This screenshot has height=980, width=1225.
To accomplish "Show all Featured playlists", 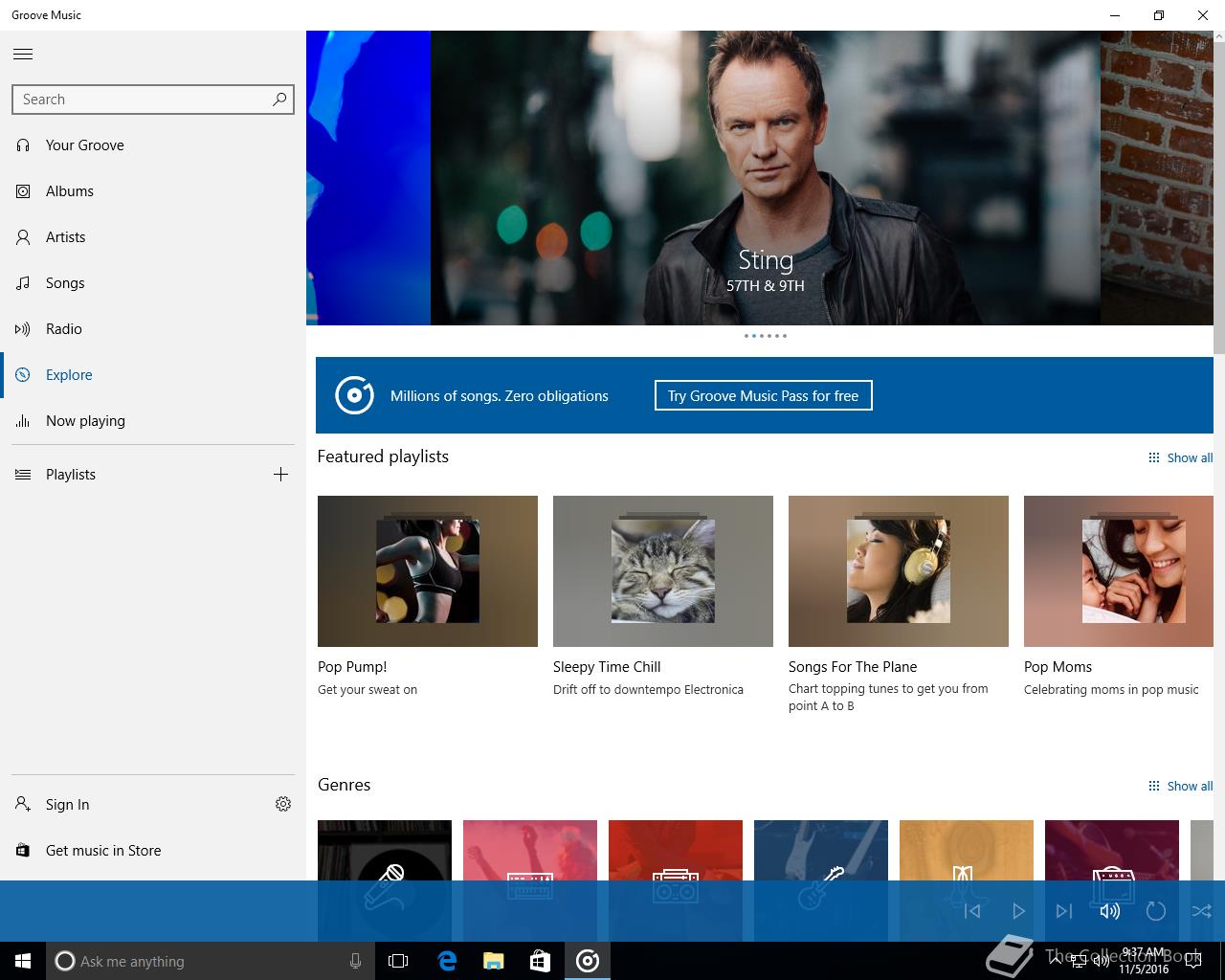I will tap(1181, 458).
